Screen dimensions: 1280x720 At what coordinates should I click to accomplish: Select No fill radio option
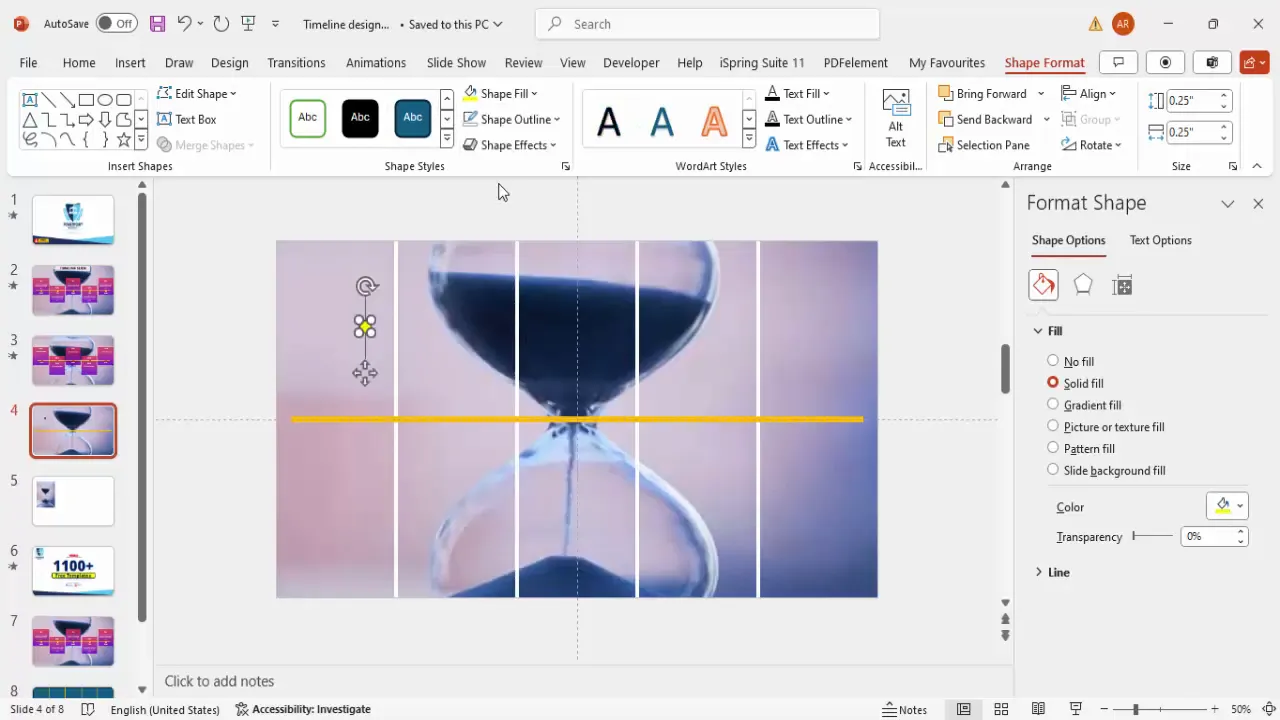pyautogui.click(x=1053, y=361)
